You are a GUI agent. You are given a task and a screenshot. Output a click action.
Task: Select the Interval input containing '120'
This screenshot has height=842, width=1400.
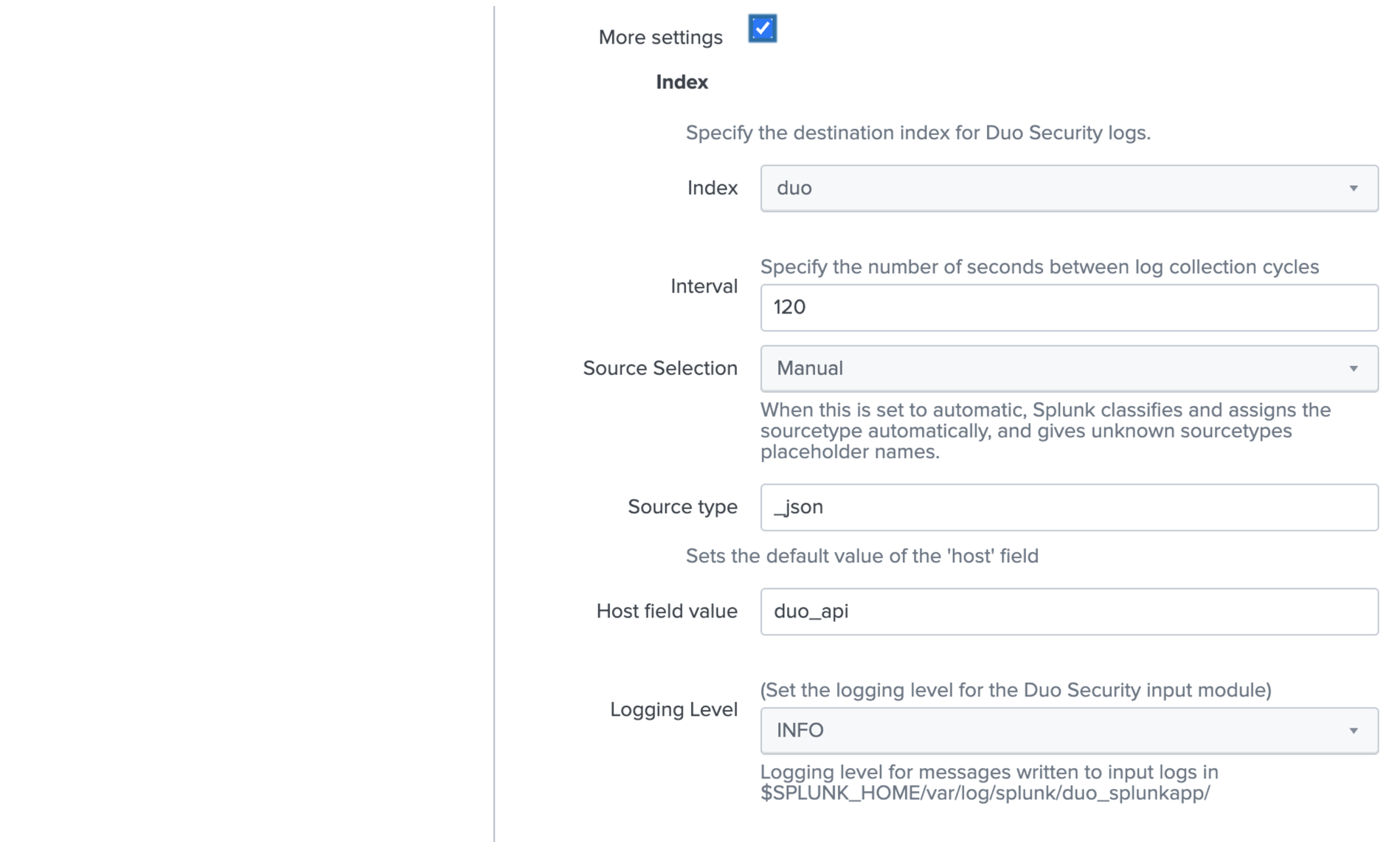tap(1069, 308)
